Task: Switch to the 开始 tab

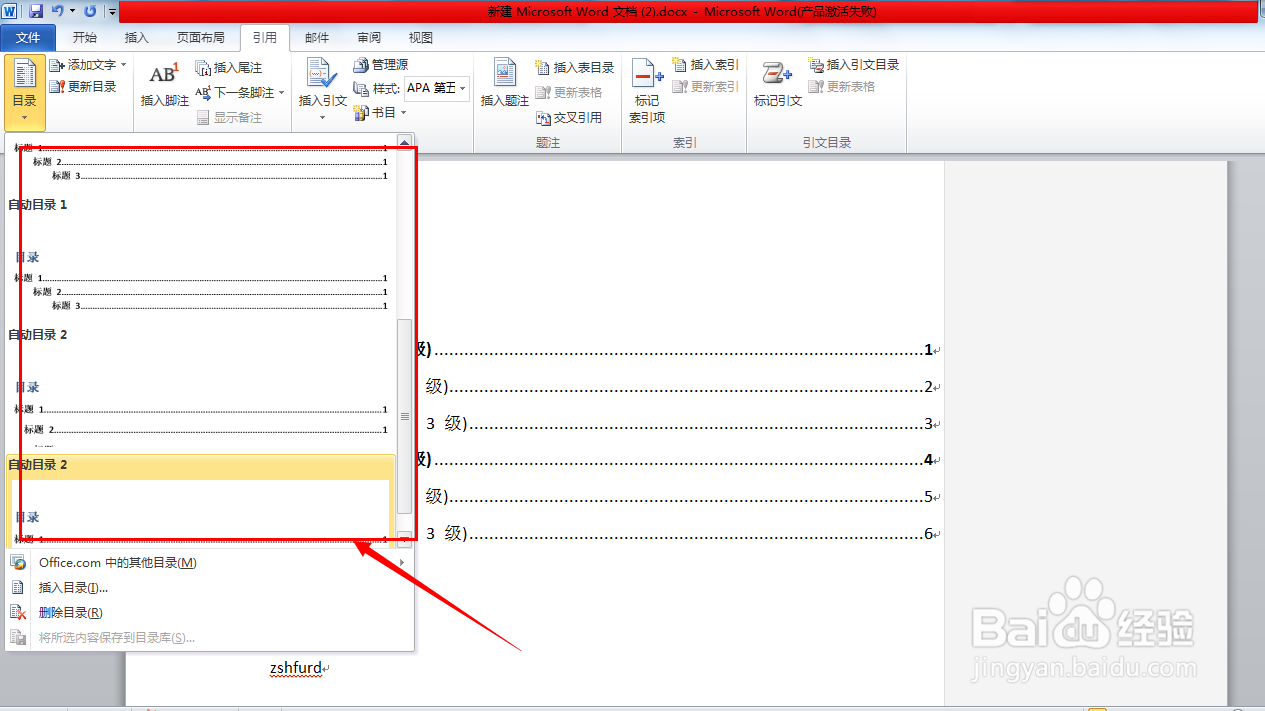Action: tap(85, 38)
